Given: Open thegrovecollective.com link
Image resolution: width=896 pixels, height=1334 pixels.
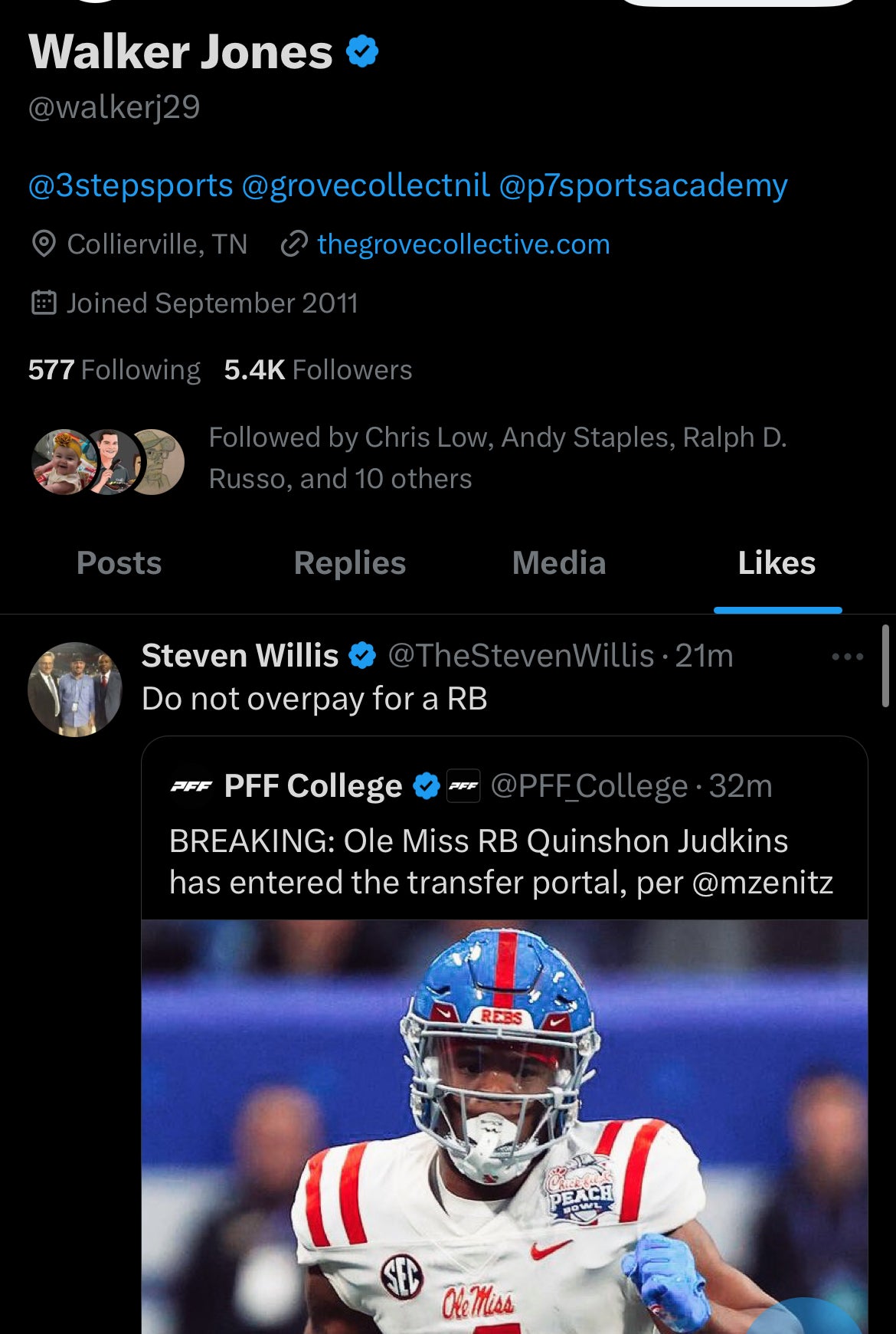Looking at the screenshot, I should (x=463, y=244).
